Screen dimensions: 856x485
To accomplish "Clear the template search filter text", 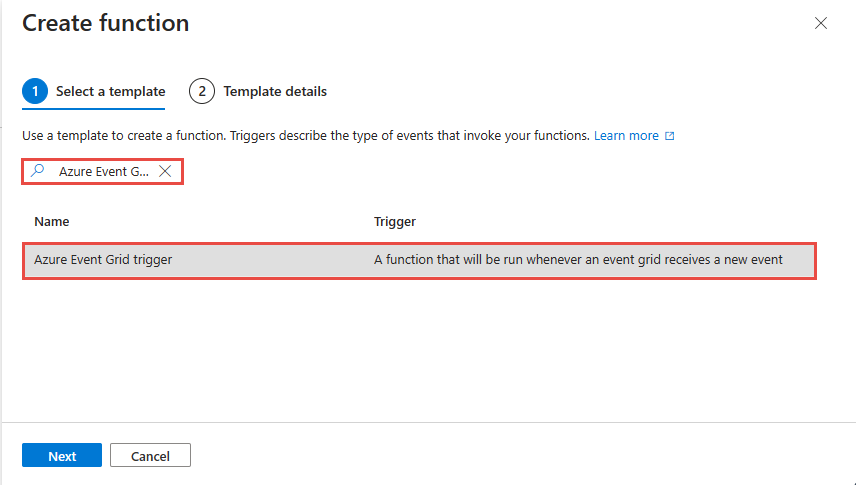I will pos(166,171).
